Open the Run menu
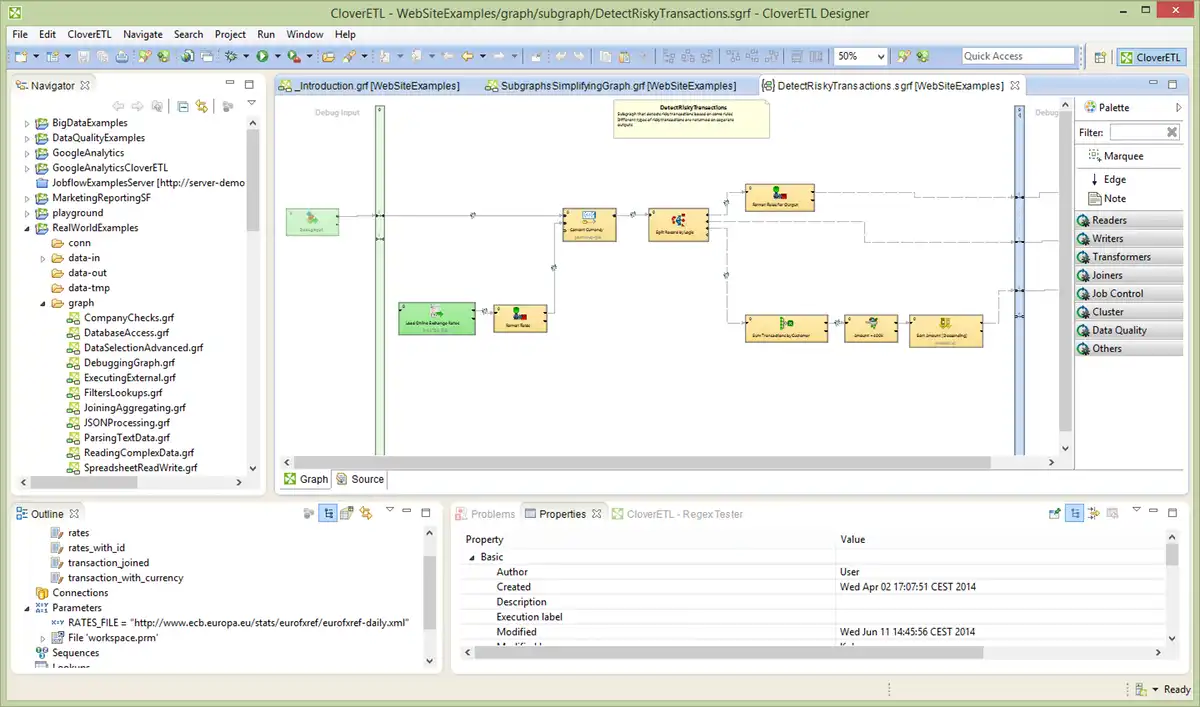 click(266, 34)
